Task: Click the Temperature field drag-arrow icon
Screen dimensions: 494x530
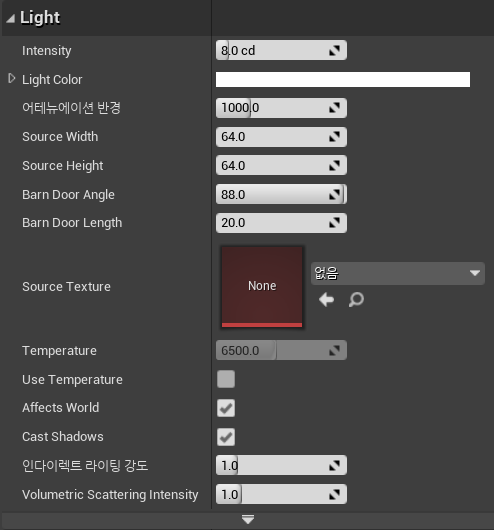Action: tap(334, 351)
